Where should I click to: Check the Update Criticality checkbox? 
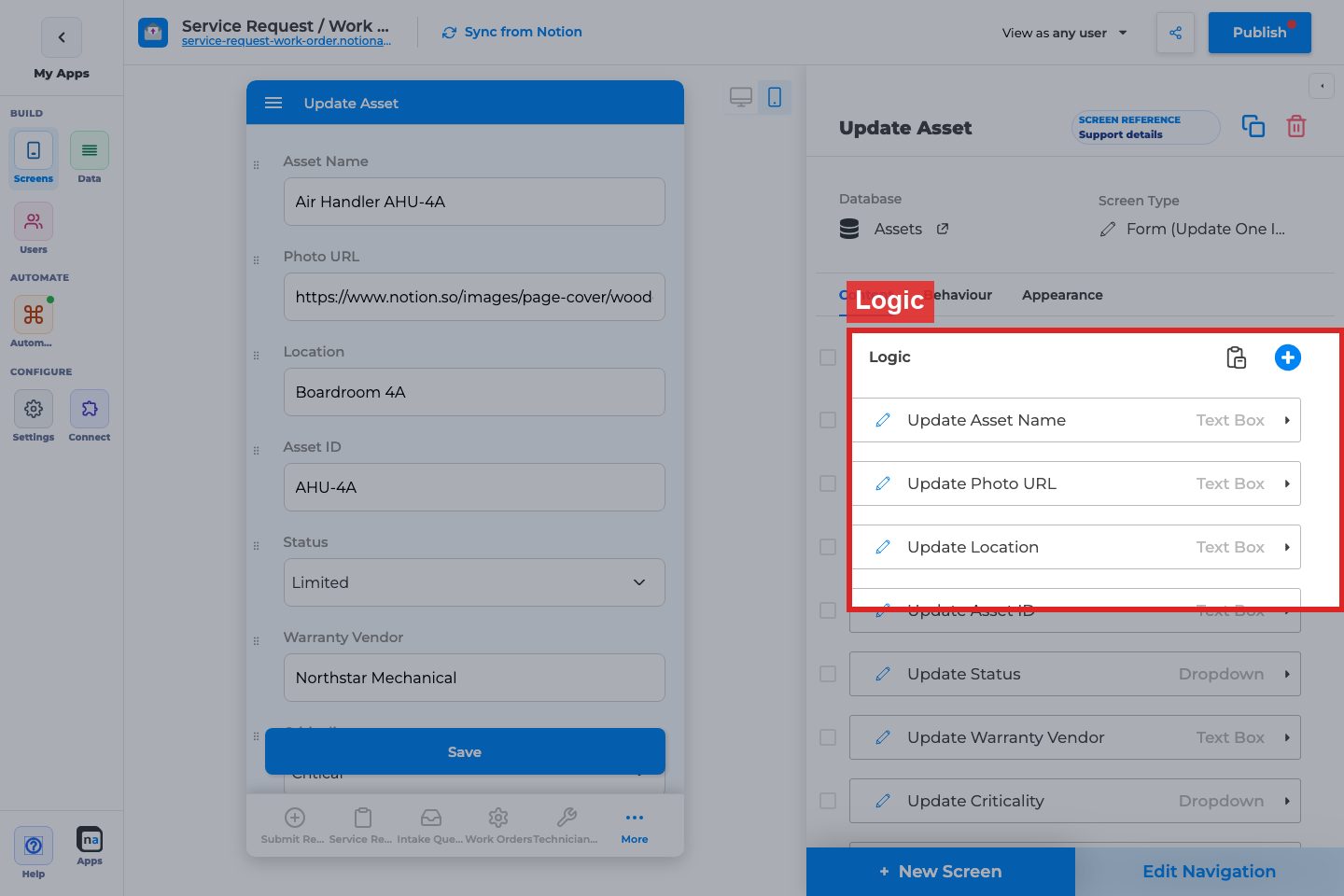(828, 801)
